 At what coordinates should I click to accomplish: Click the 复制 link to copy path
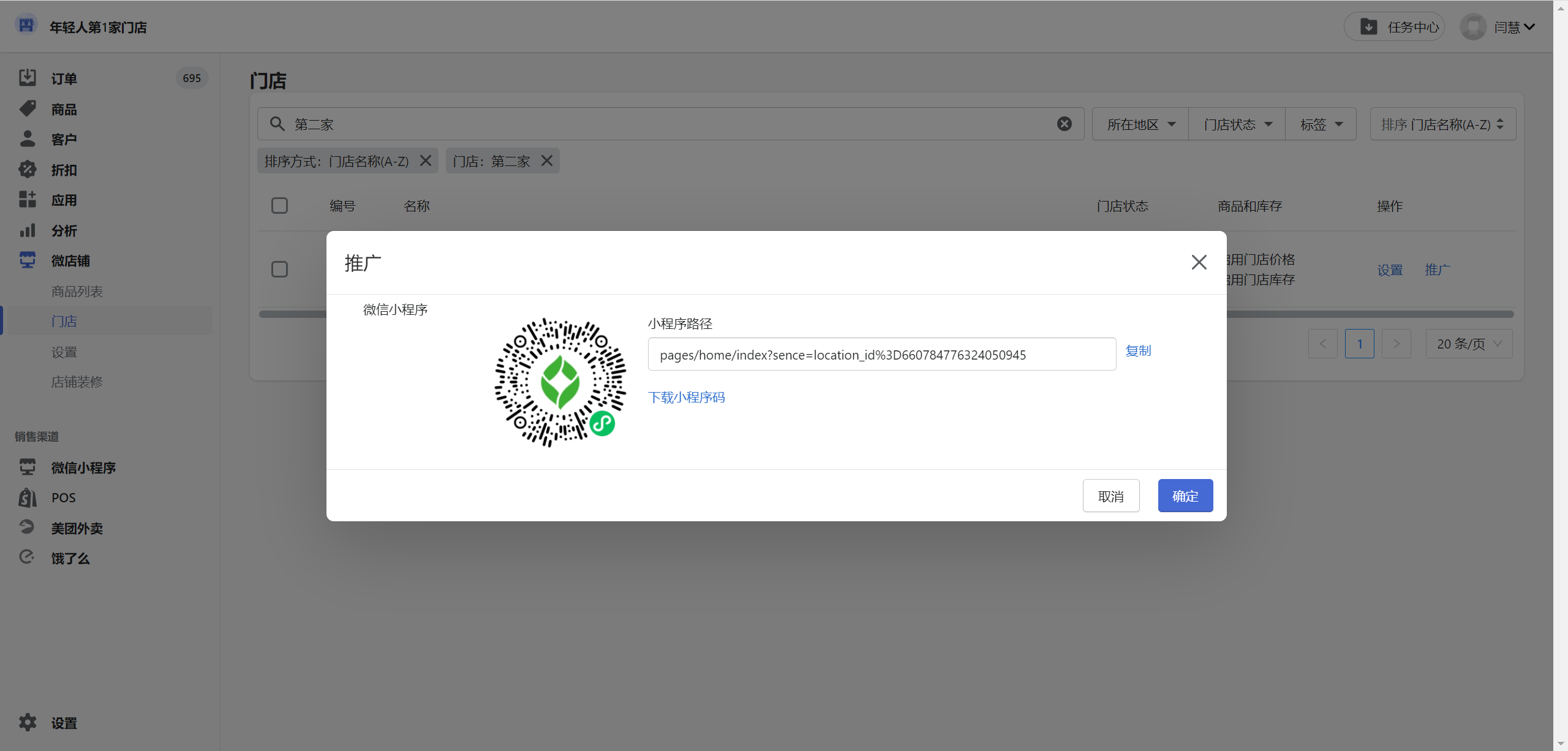pos(1138,351)
